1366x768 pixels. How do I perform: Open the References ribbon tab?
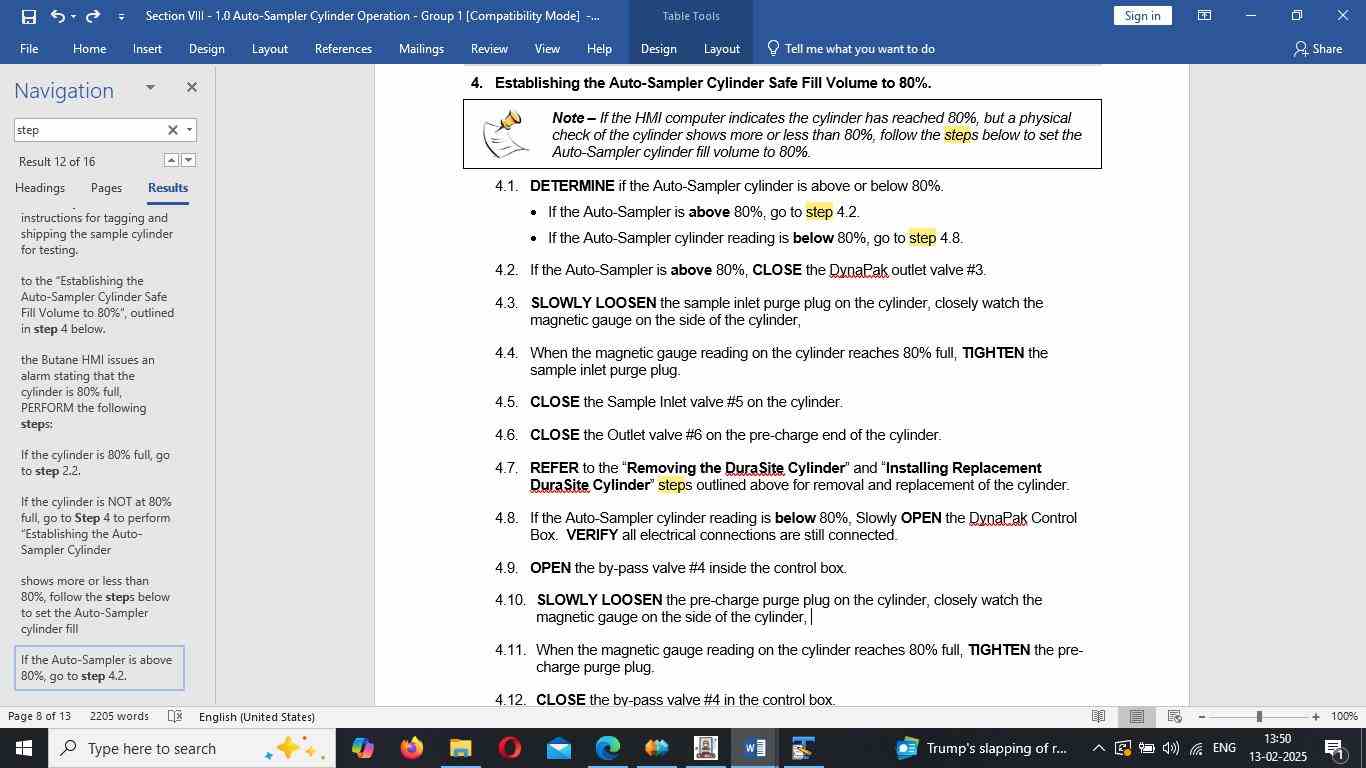pyautogui.click(x=343, y=48)
